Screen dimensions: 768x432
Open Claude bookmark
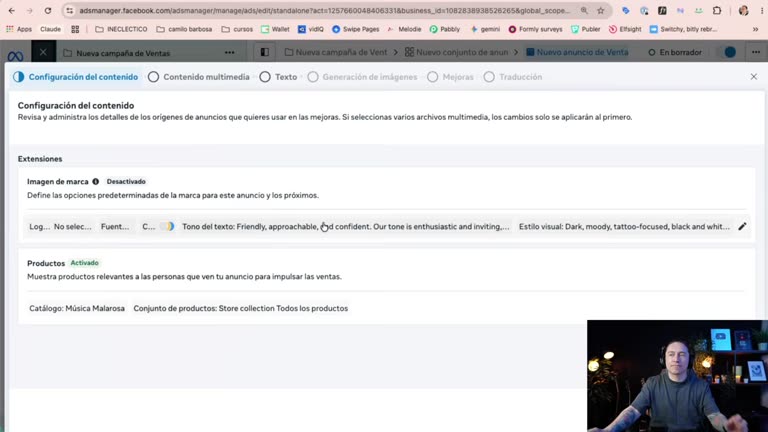tap(50, 29)
